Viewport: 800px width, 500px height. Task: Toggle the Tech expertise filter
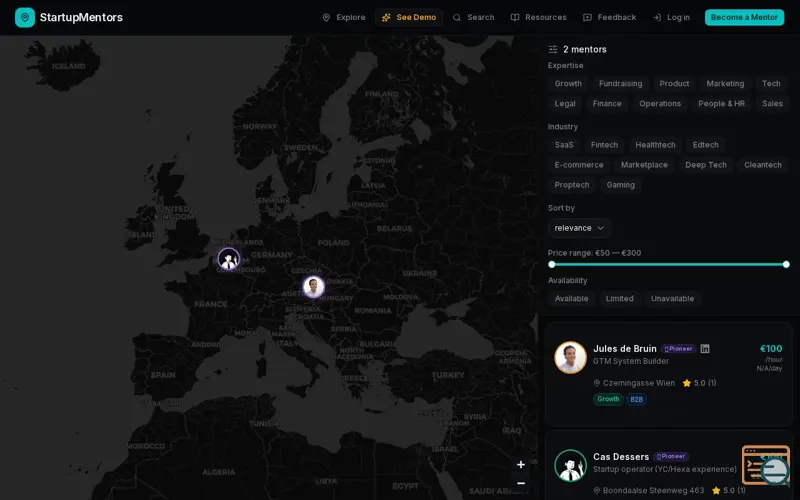pos(771,84)
